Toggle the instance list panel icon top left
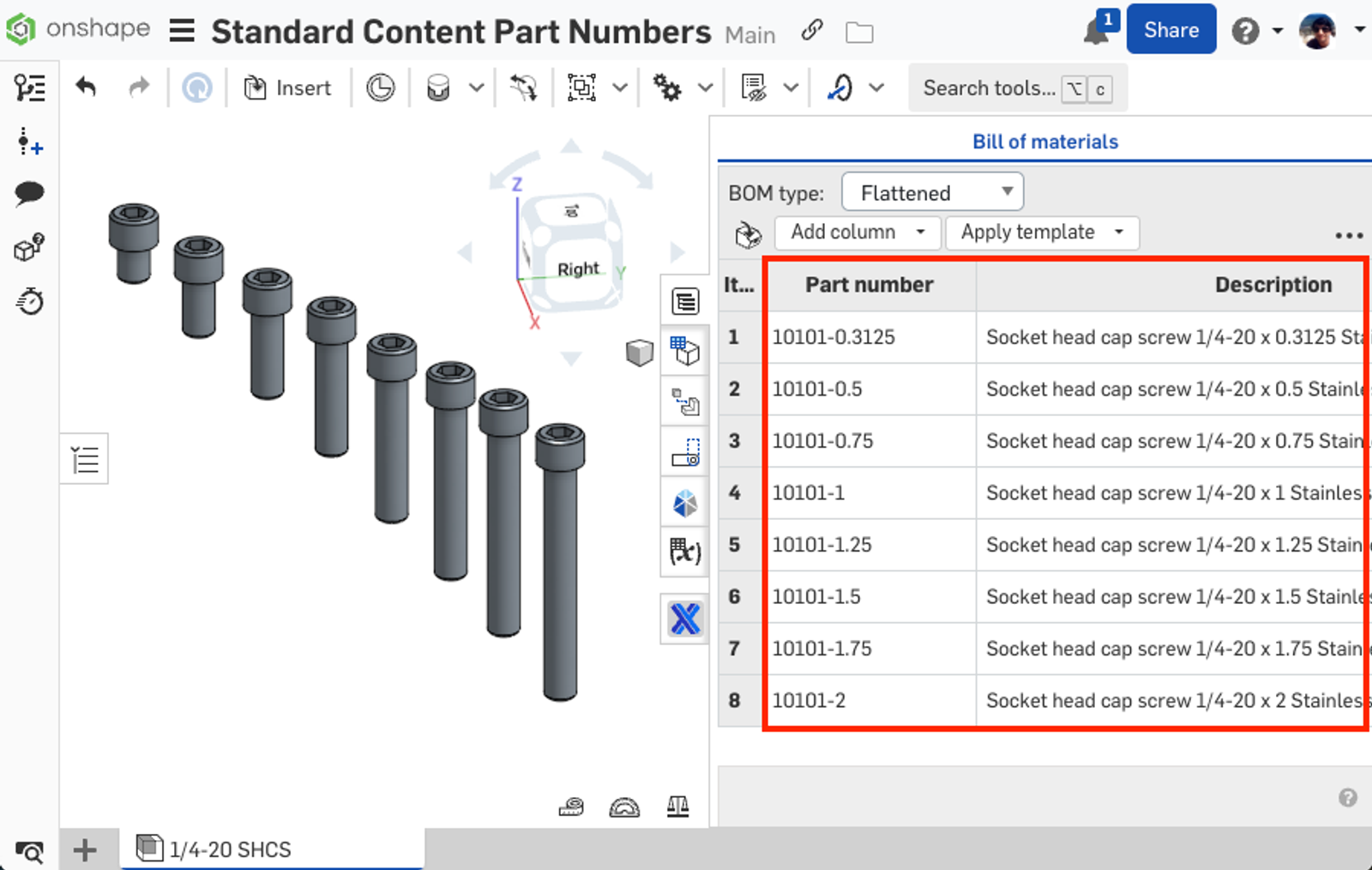Image resolution: width=1372 pixels, height=870 pixels. [x=29, y=87]
